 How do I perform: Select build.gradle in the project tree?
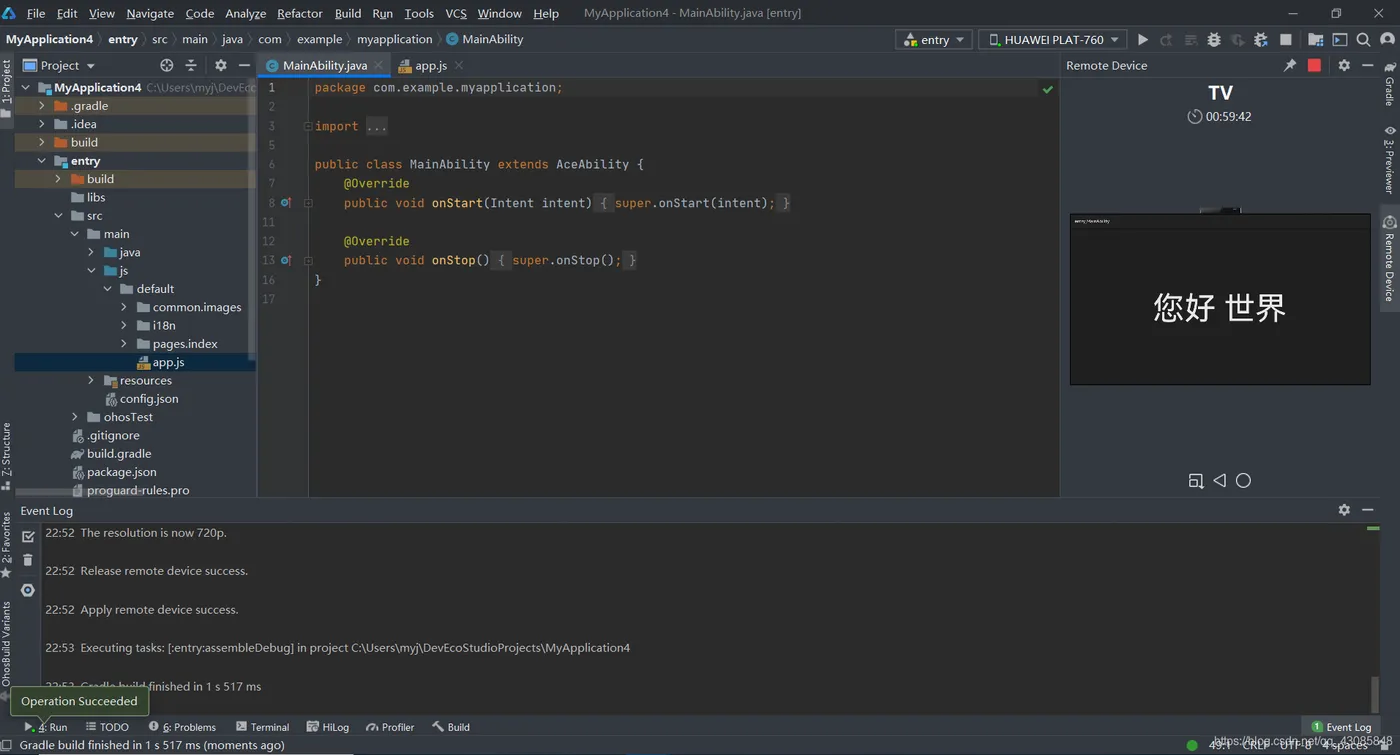point(119,454)
